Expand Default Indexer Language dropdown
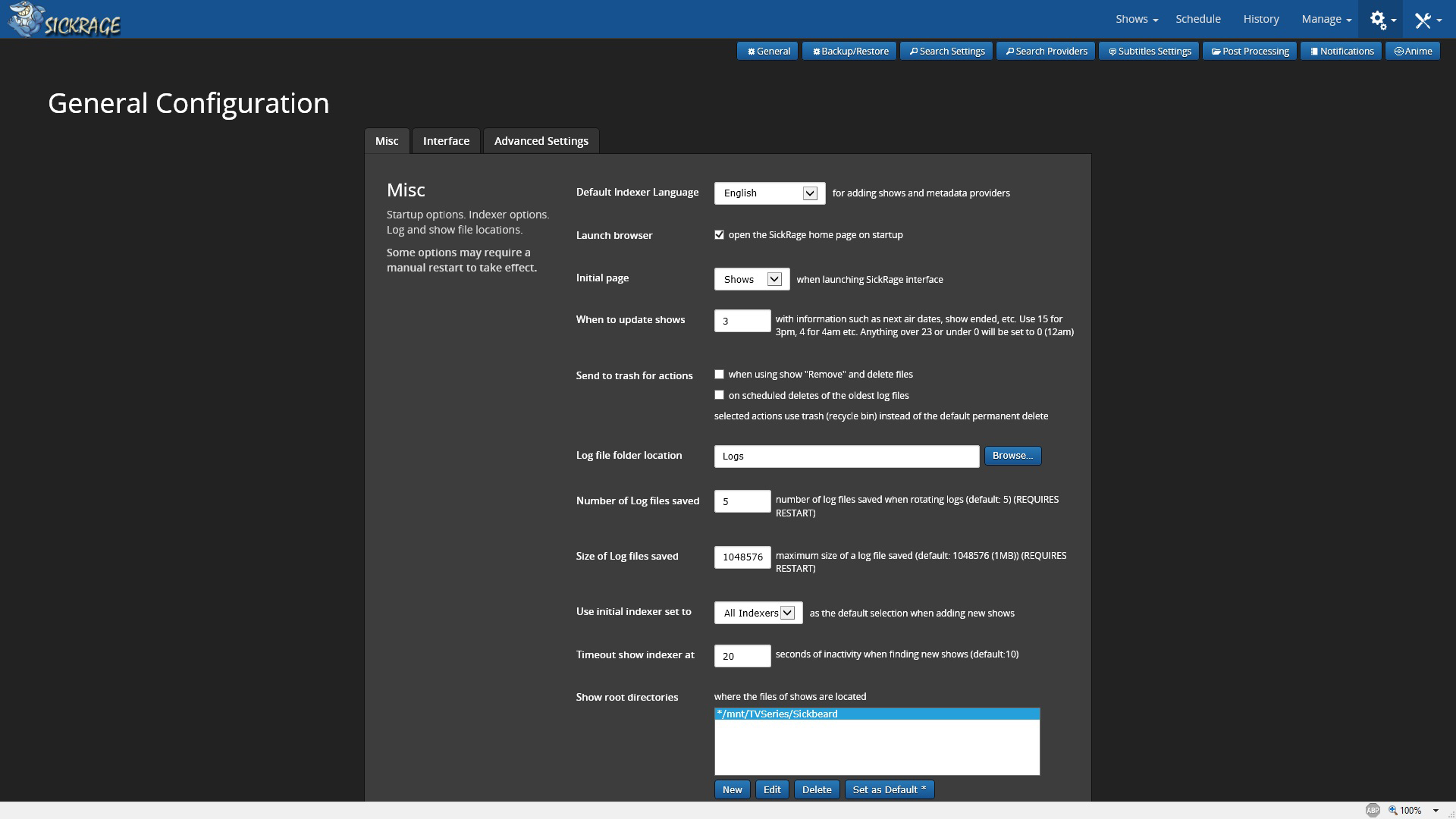The image size is (1456, 819). click(x=769, y=193)
